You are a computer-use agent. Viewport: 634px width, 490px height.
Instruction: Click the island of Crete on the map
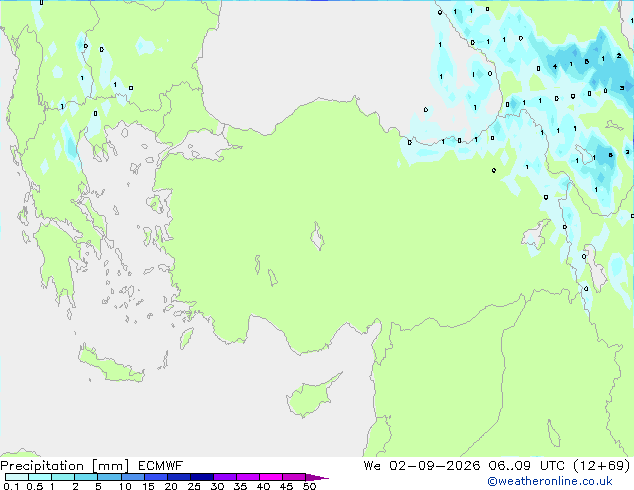pyautogui.click(x=110, y=365)
